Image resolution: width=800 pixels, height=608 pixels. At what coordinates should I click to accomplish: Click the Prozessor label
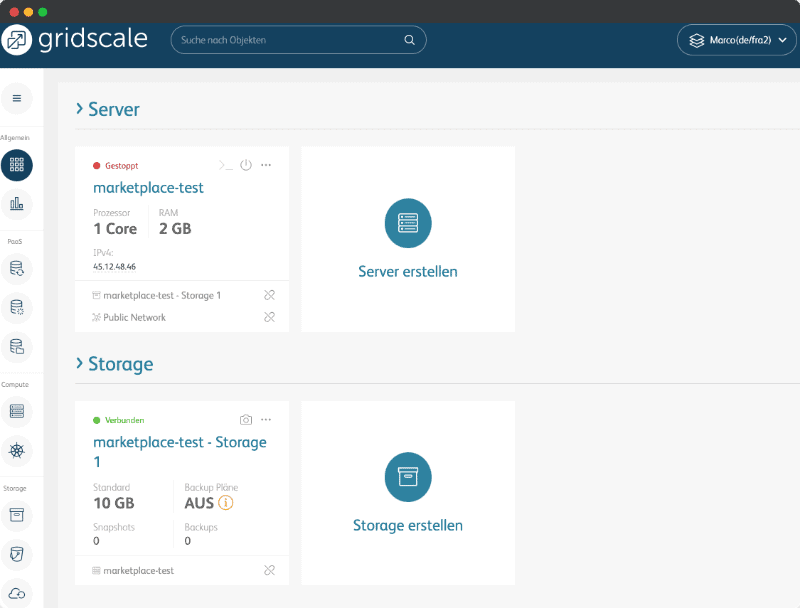112,213
